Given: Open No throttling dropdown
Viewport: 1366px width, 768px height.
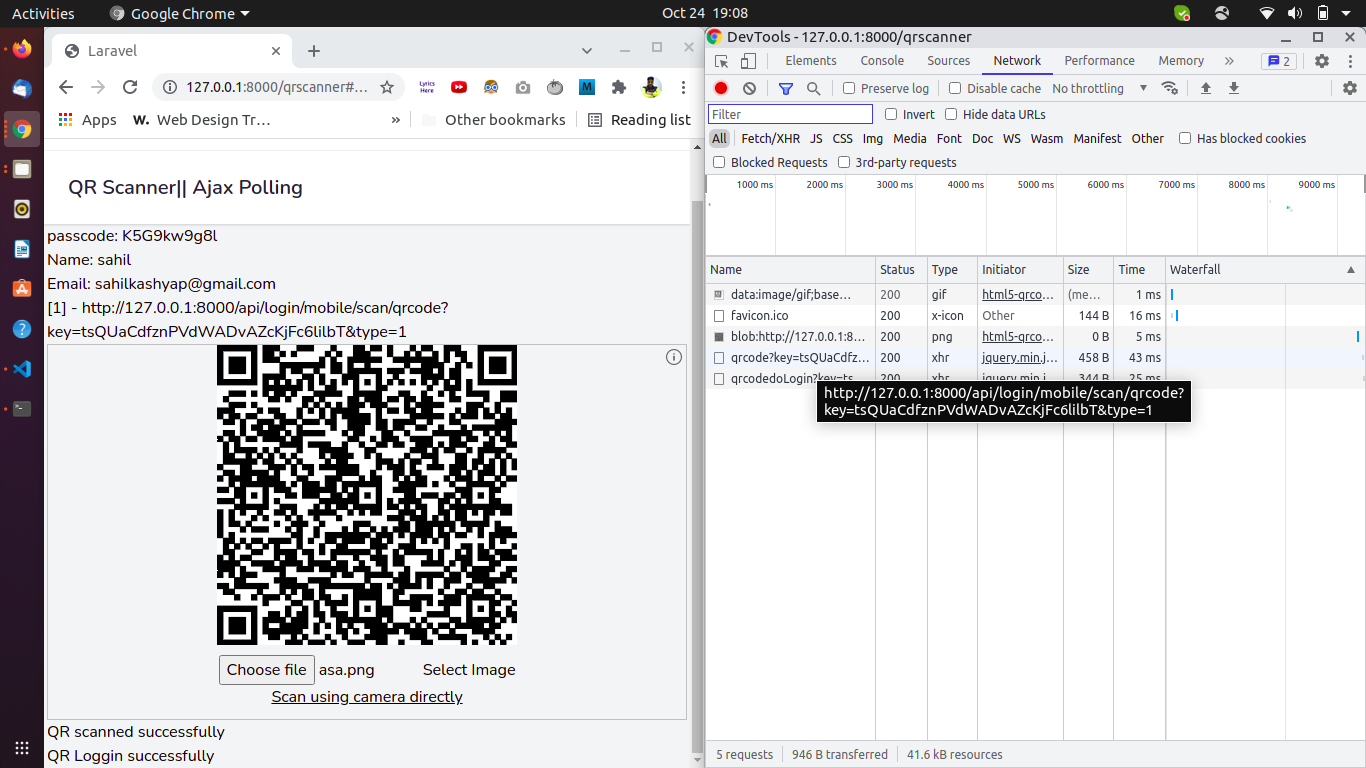Looking at the screenshot, I should [x=1100, y=88].
